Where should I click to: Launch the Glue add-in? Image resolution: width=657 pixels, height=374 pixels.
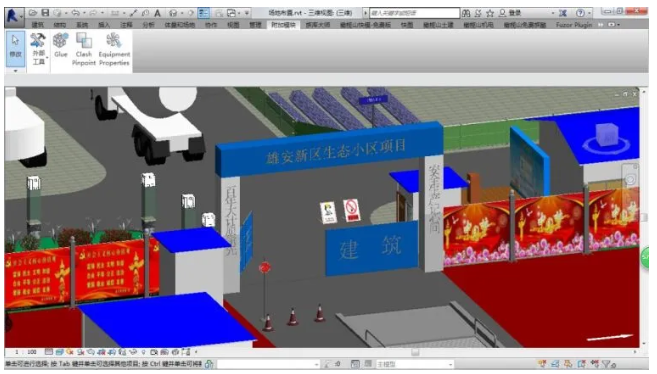(x=61, y=45)
